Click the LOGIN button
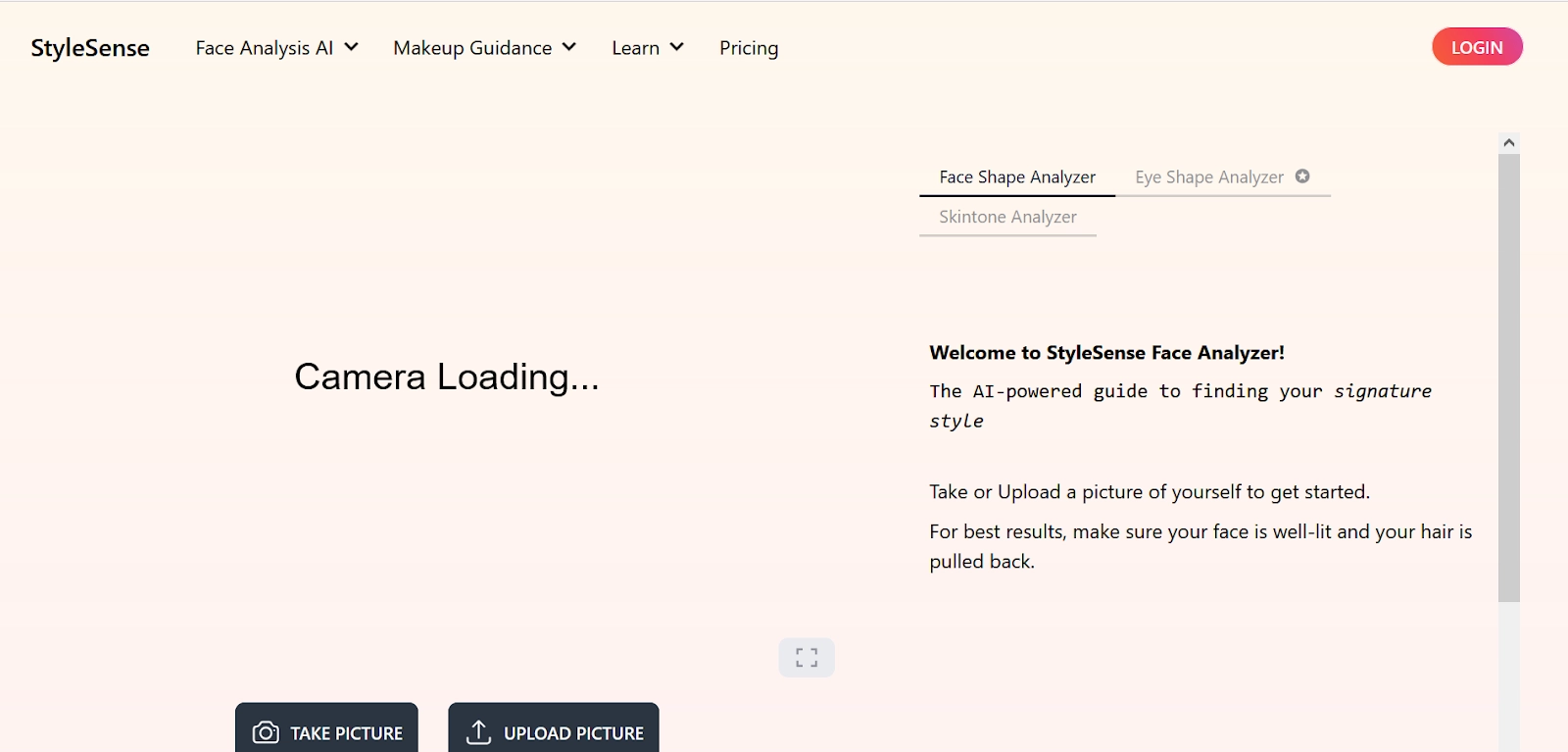 [1477, 47]
